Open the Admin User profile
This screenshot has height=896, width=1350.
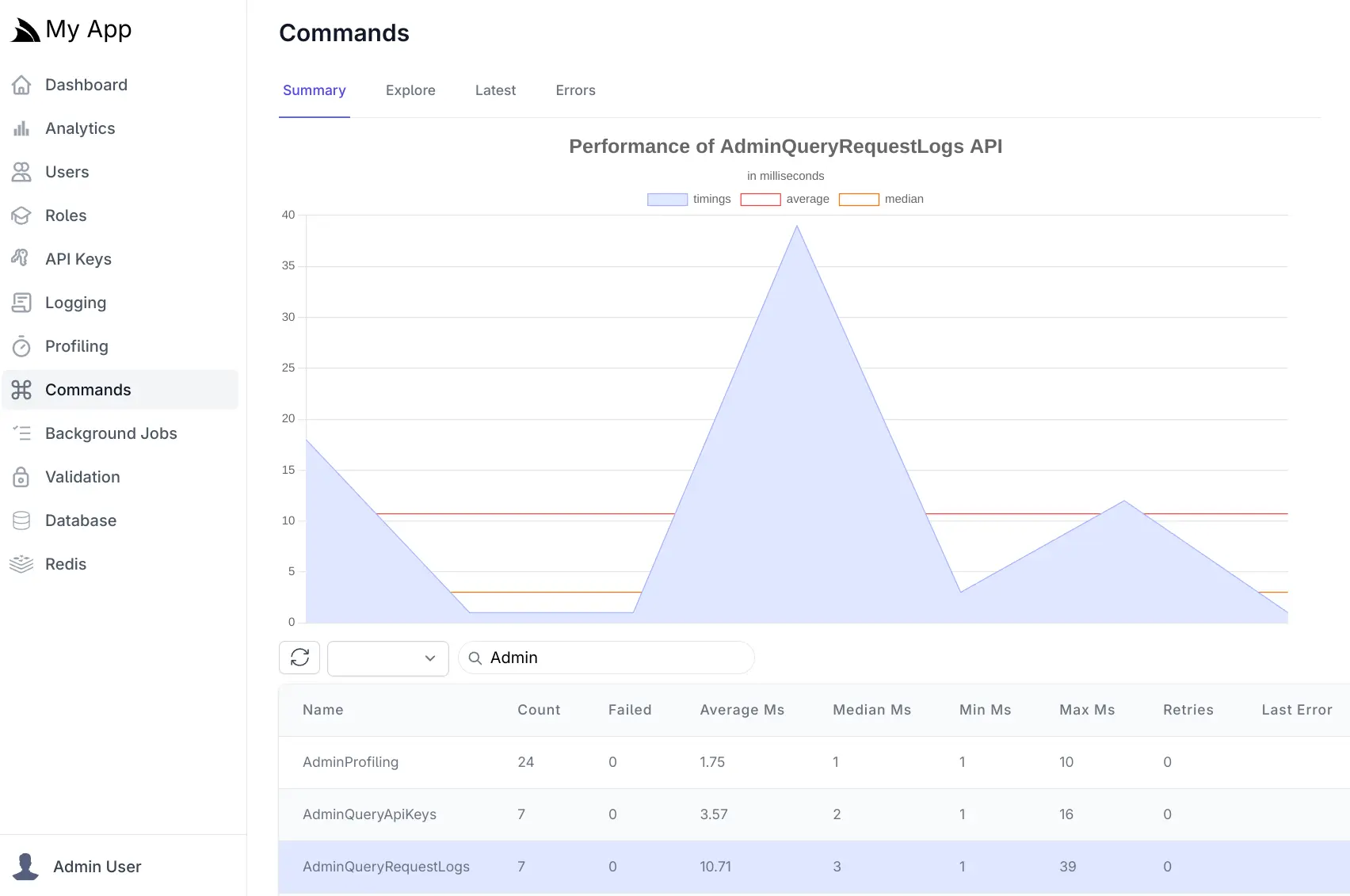click(97, 867)
